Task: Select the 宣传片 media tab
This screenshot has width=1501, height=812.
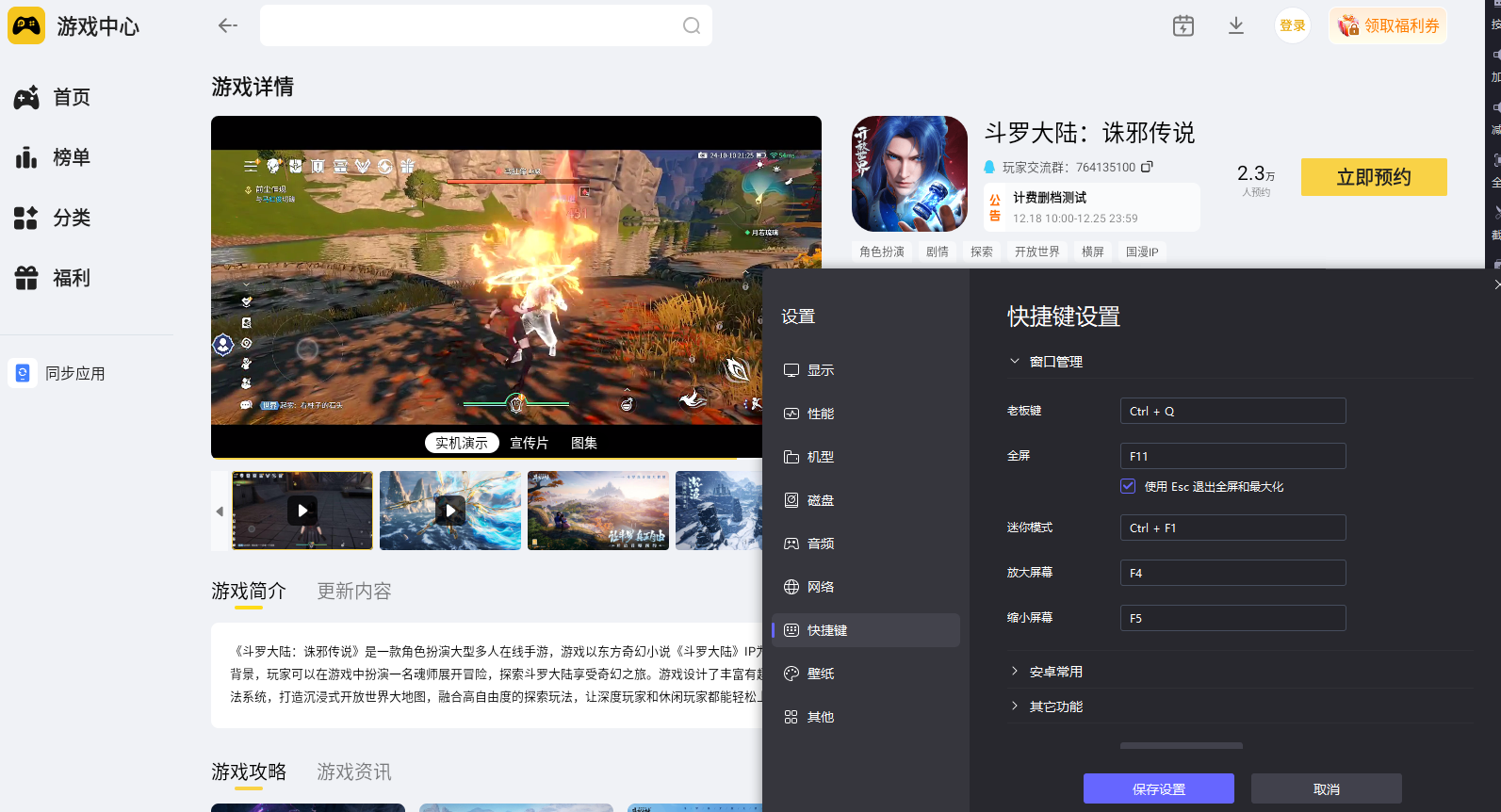Action: click(x=529, y=443)
